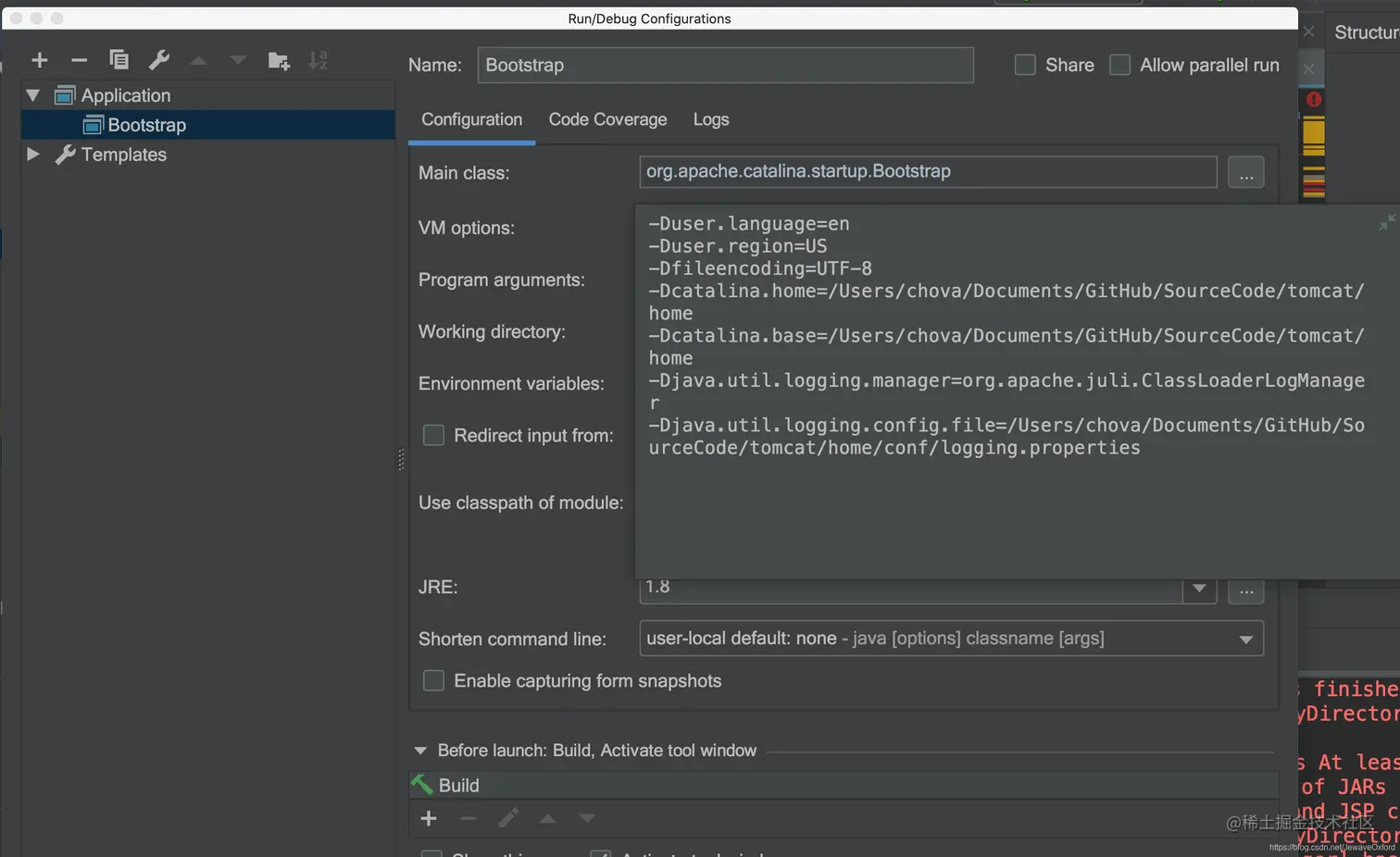Open the Shorten command line dropdown
The width and height of the screenshot is (1400, 857).
[1246, 640]
